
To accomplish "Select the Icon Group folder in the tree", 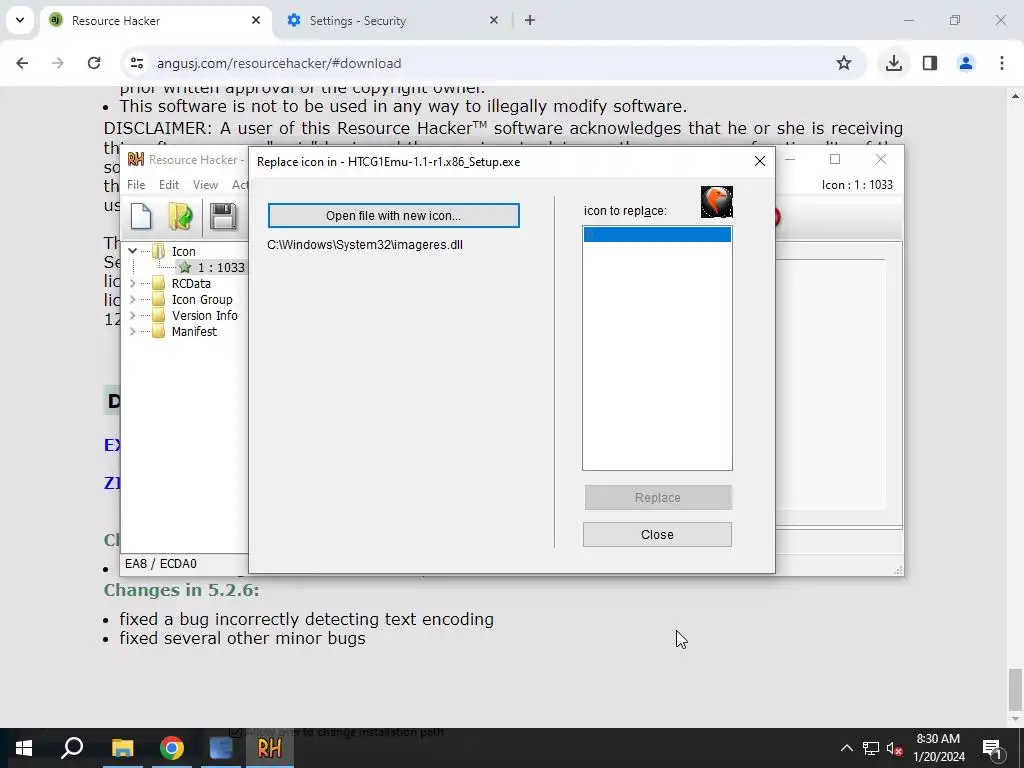I will coord(202,300).
